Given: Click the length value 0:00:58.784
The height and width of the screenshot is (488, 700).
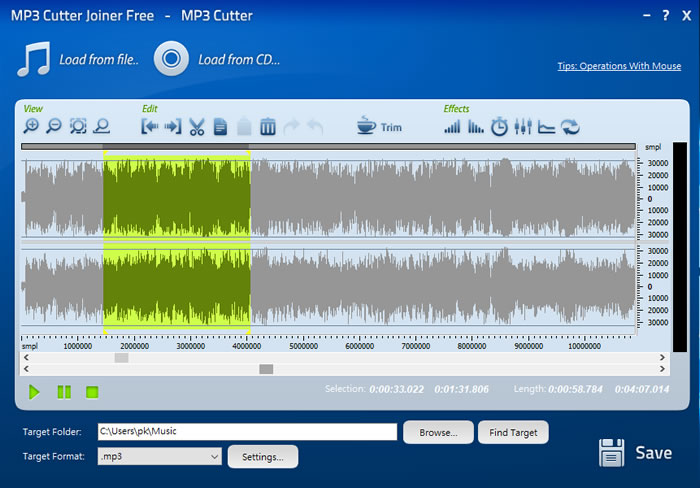Looking at the screenshot, I should [x=575, y=389].
